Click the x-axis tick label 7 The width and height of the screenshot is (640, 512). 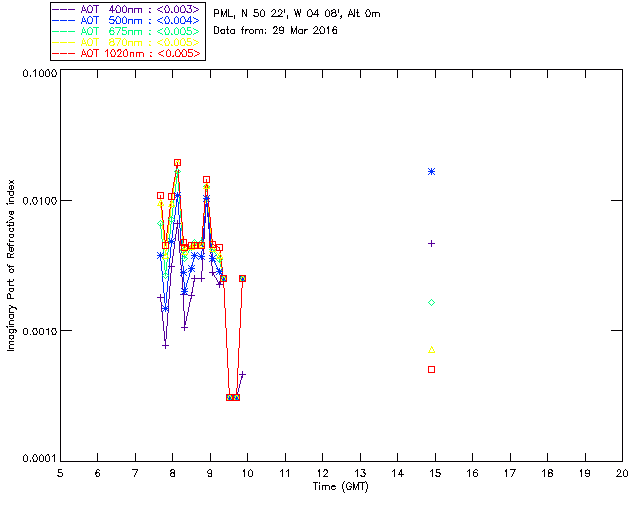pyautogui.click(x=135, y=473)
